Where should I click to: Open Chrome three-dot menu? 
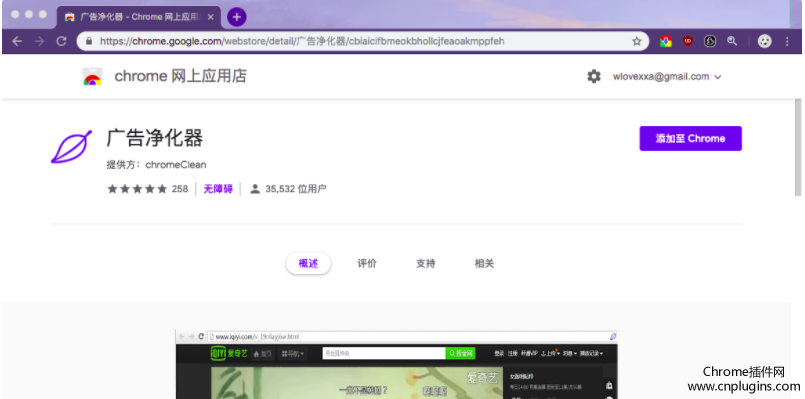(x=787, y=42)
